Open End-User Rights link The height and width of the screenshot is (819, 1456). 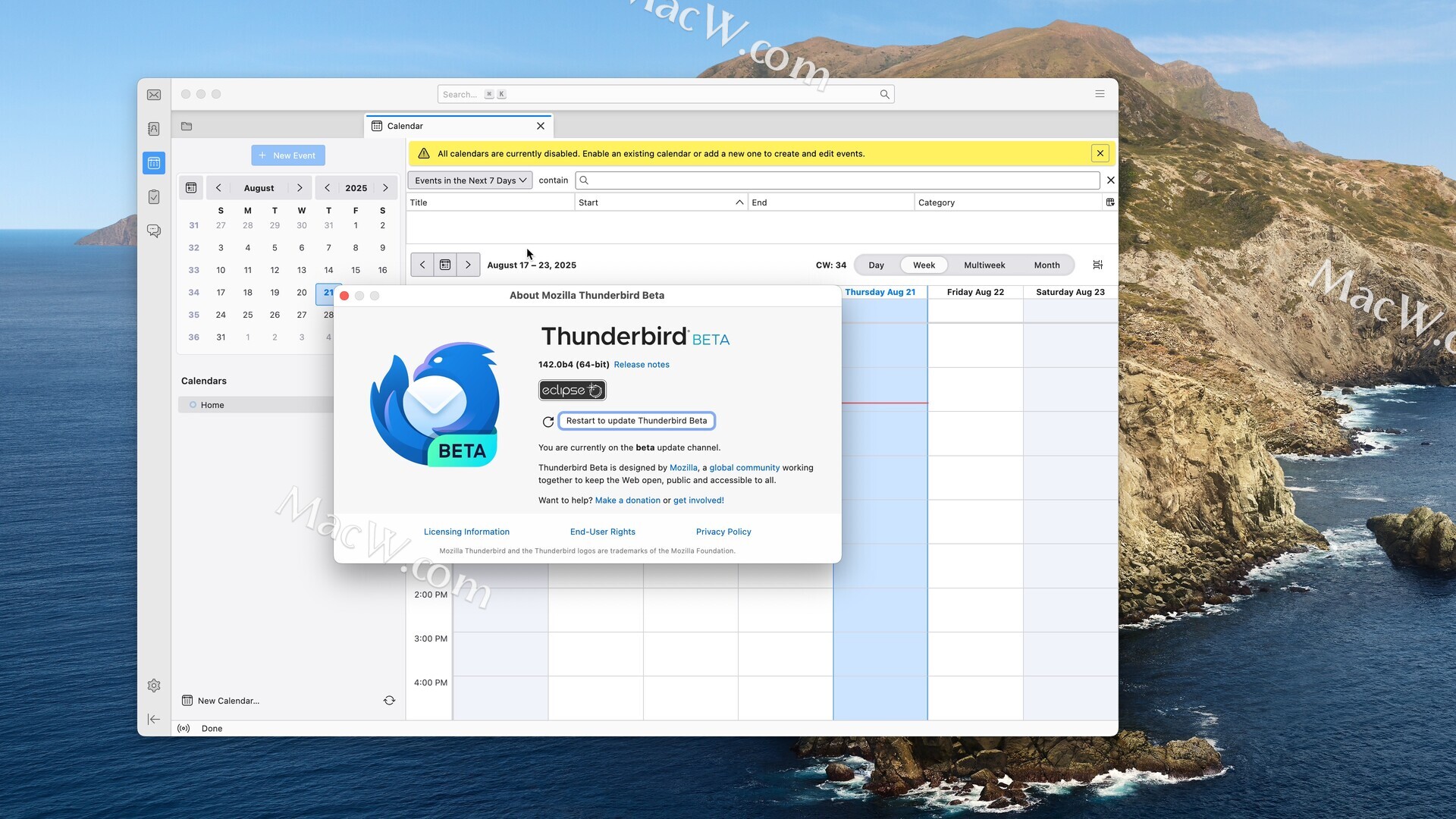(x=603, y=532)
